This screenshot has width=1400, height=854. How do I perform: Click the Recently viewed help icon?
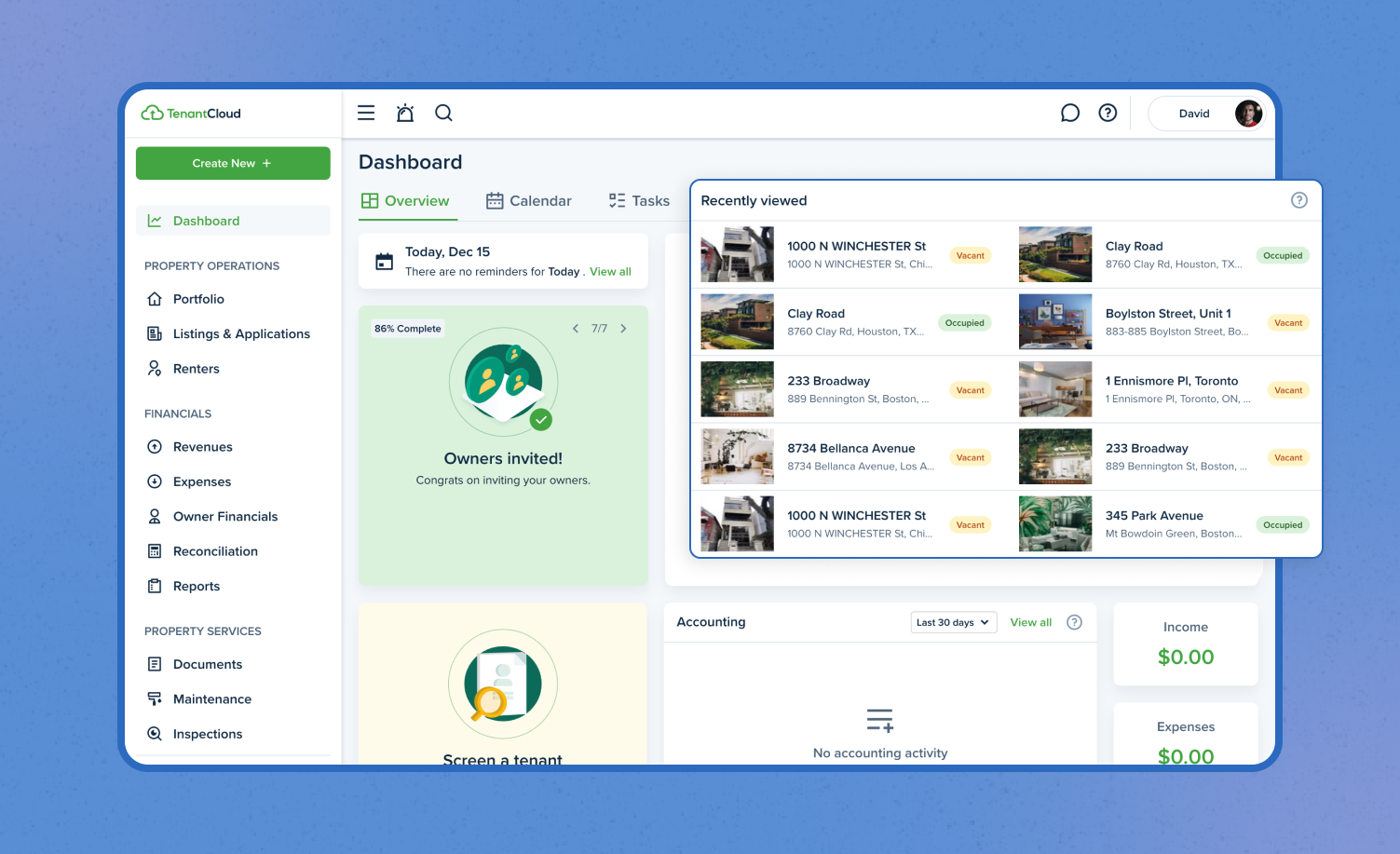click(1298, 200)
